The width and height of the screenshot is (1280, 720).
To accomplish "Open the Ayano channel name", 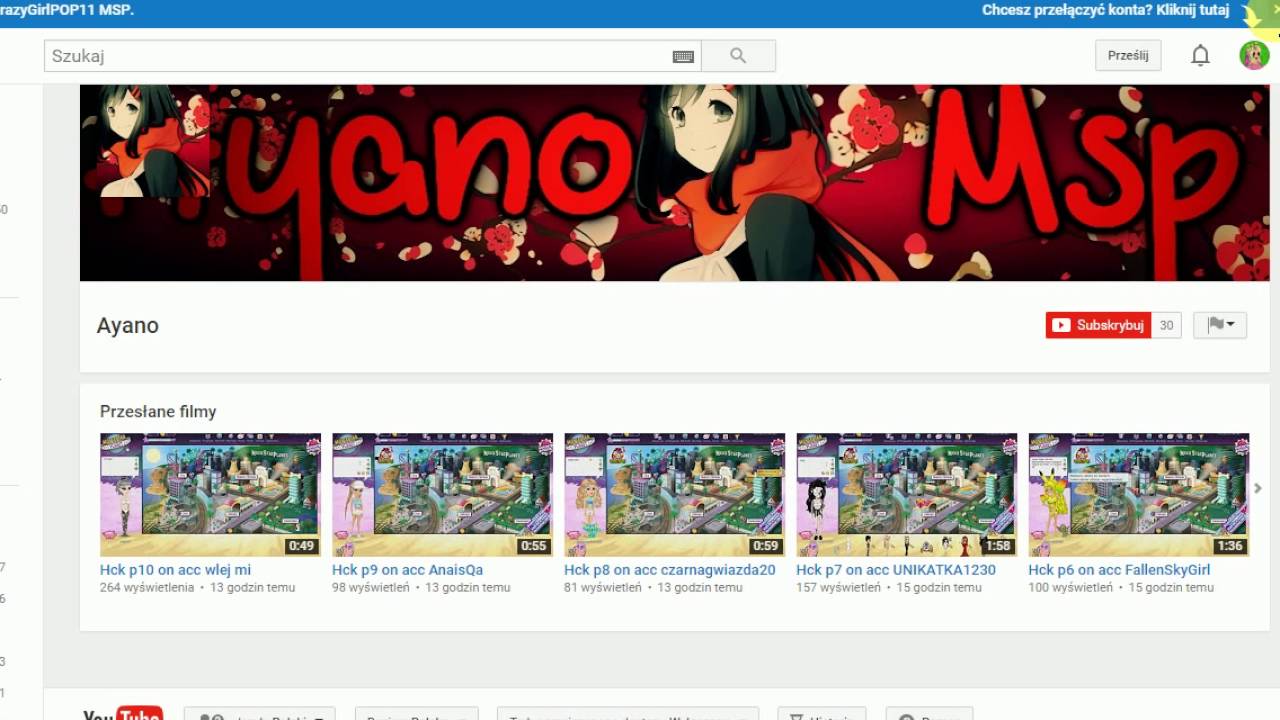I will (127, 325).
